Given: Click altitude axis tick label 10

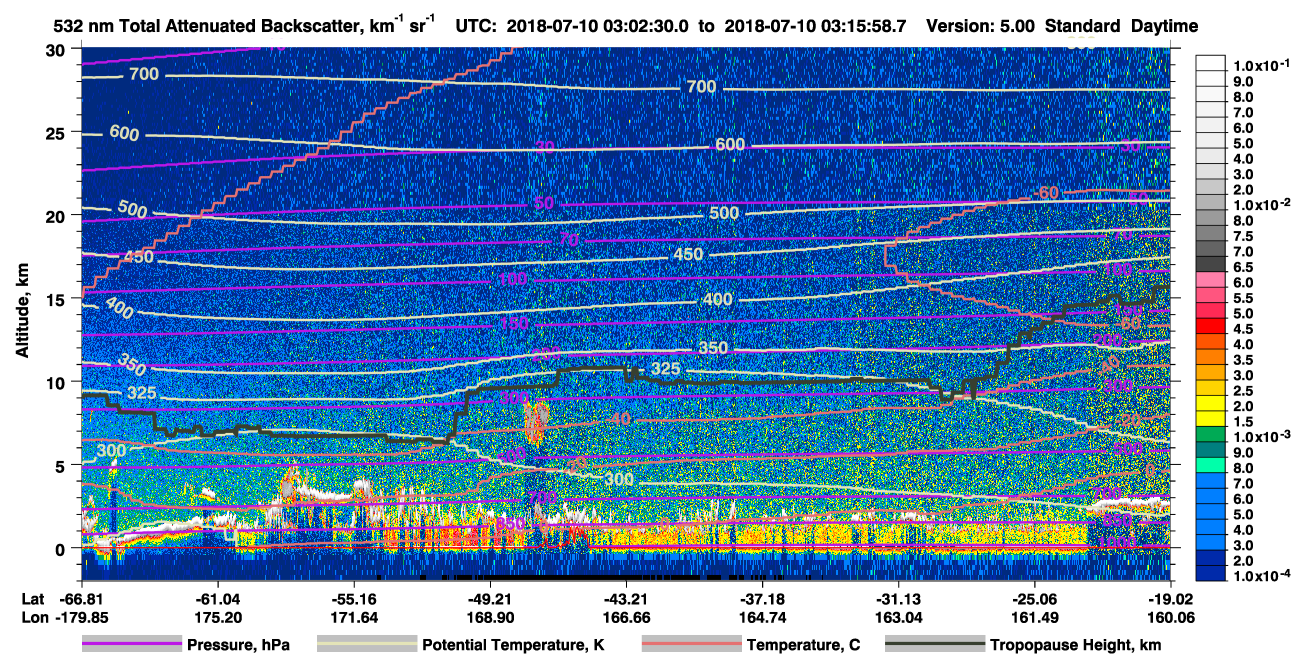Looking at the screenshot, I should point(58,382).
